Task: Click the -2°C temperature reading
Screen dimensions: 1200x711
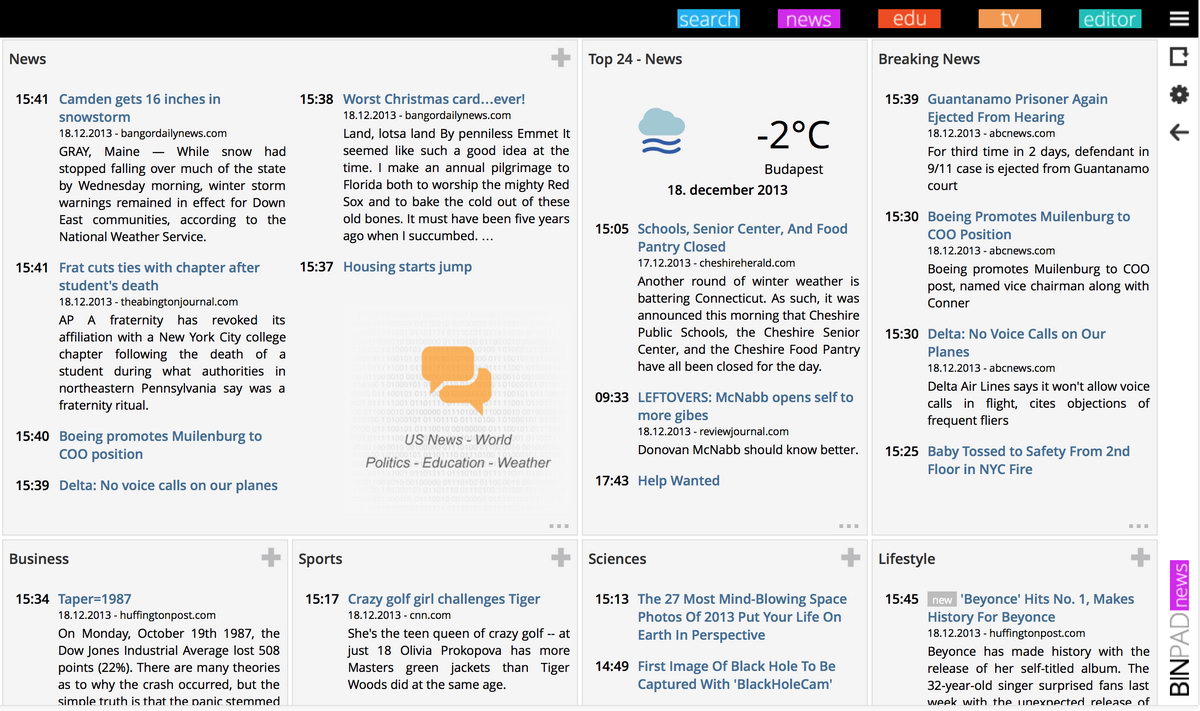Action: pyautogui.click(x=793, y=134)
